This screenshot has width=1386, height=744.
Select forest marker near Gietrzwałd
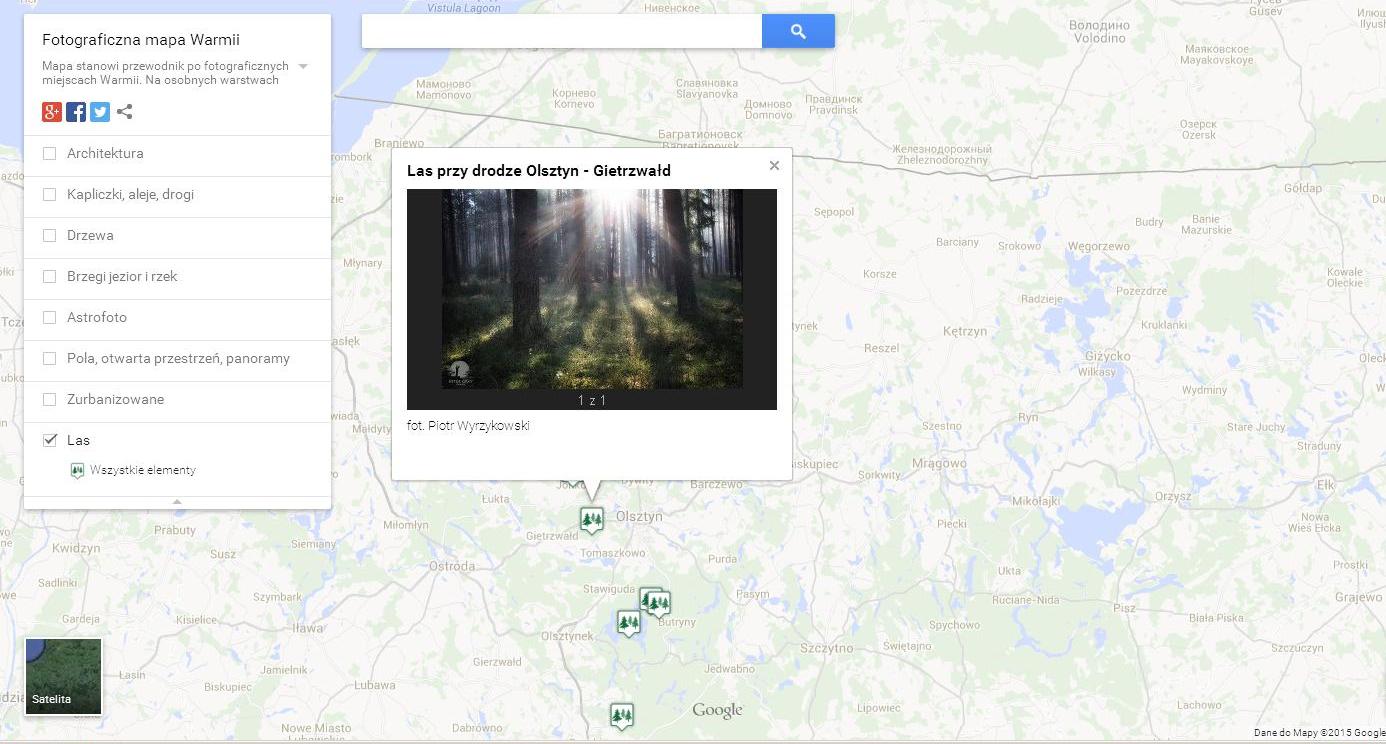pos(592,519)
